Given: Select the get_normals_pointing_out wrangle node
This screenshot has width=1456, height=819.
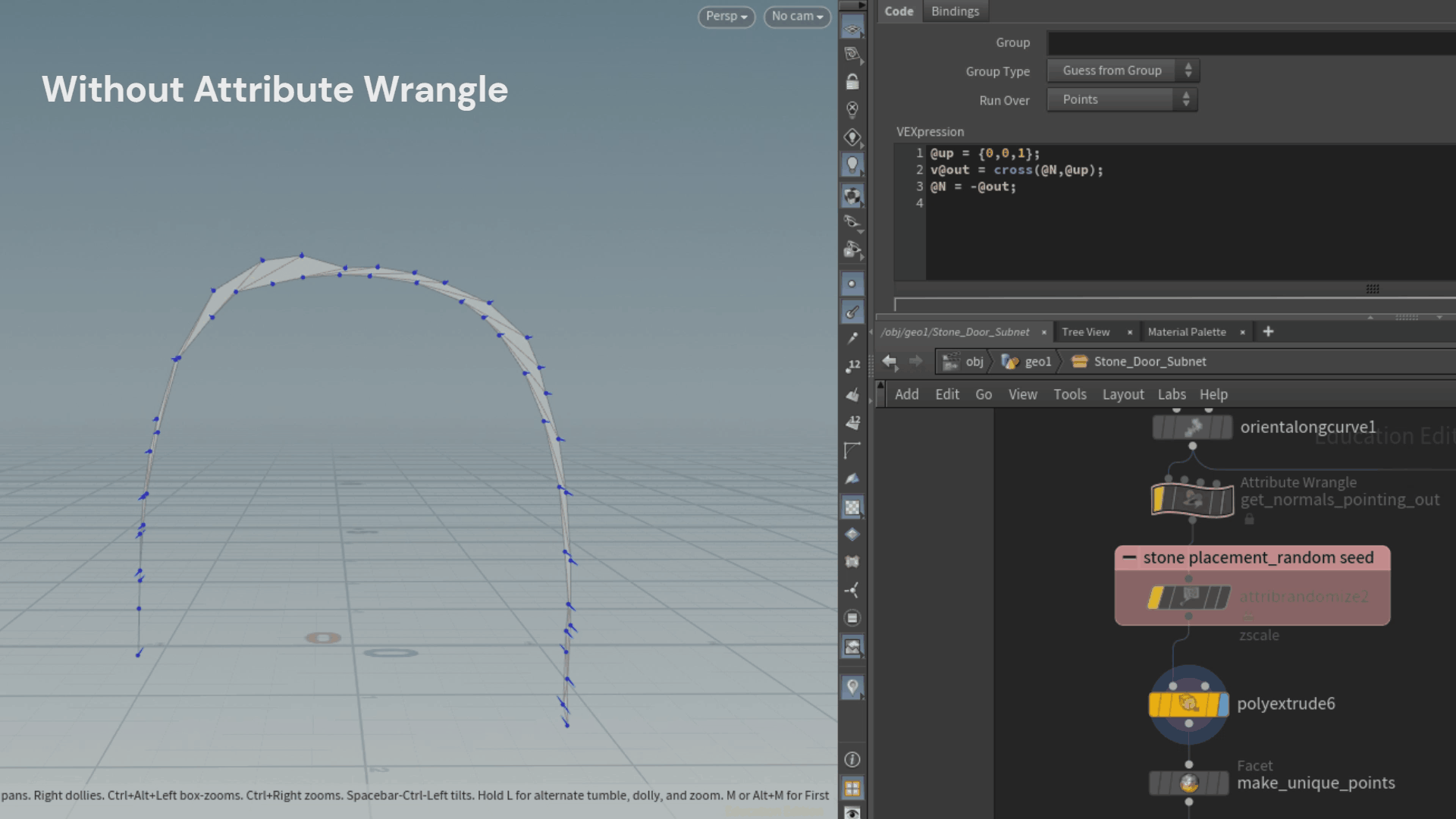Looking at the screenshot, I should [1192, 500].
